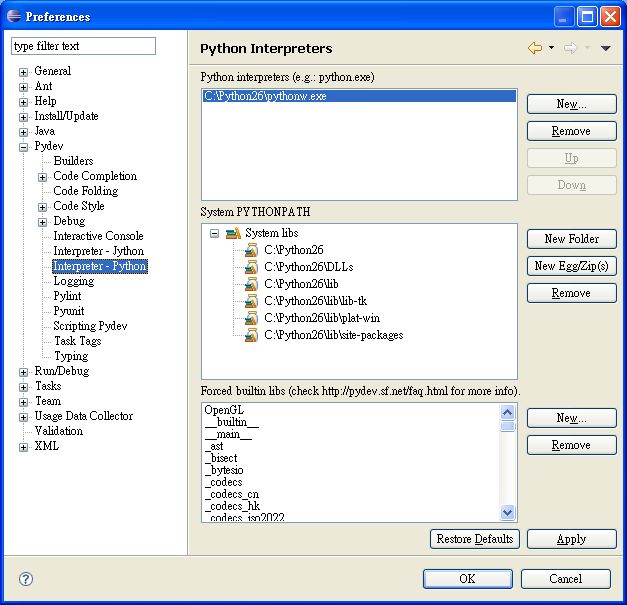The width and height of the screenshot is (627, 605).
Task: Select Validation preference page
Action: point(59,431)
